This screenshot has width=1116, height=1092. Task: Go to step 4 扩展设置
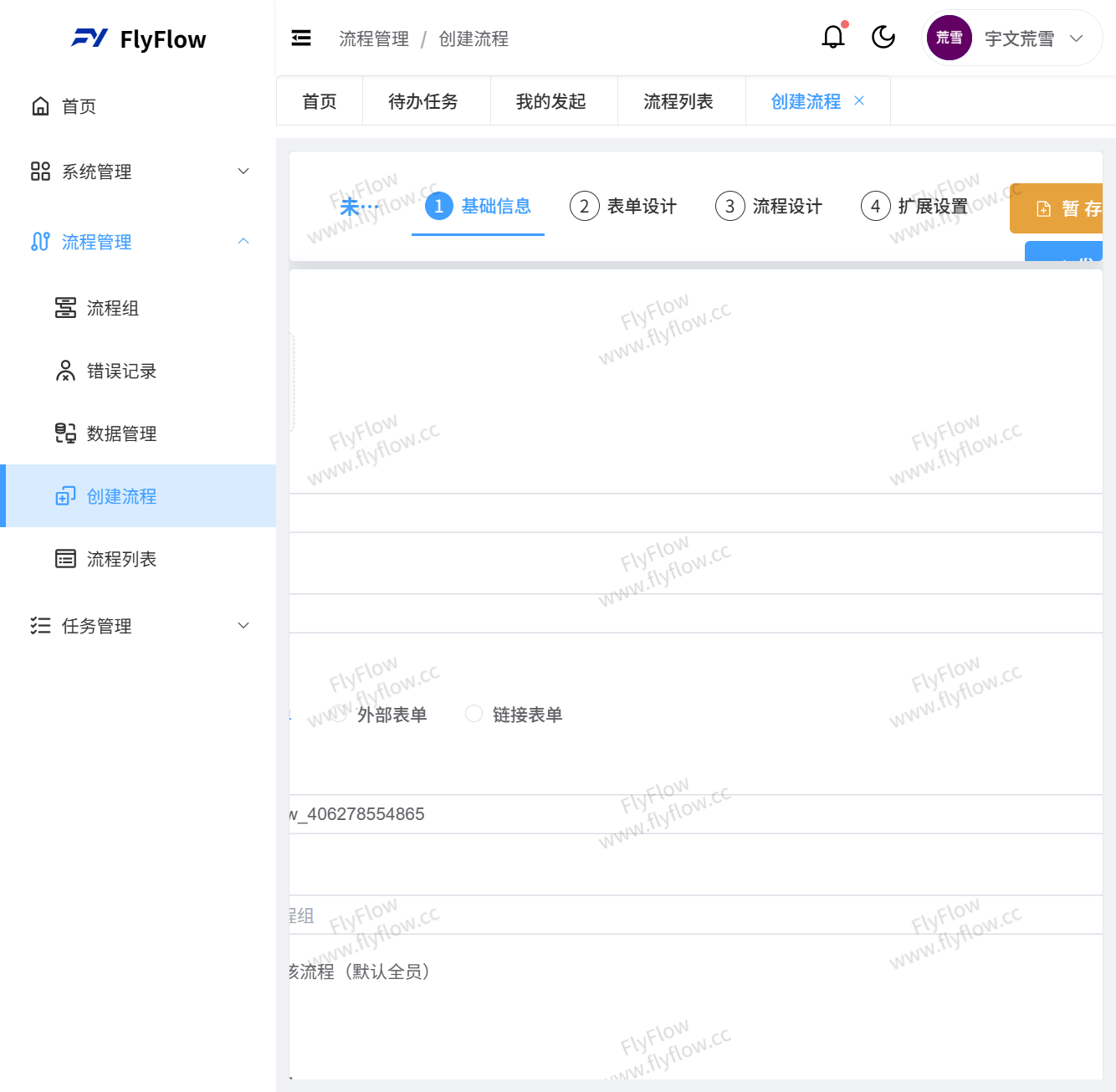tap(914, 206)
